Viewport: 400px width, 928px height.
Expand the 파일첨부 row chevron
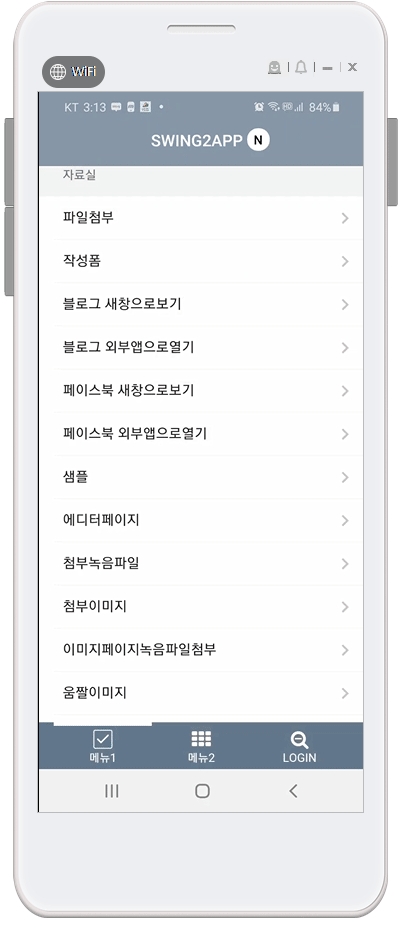[x=345, y=218]
